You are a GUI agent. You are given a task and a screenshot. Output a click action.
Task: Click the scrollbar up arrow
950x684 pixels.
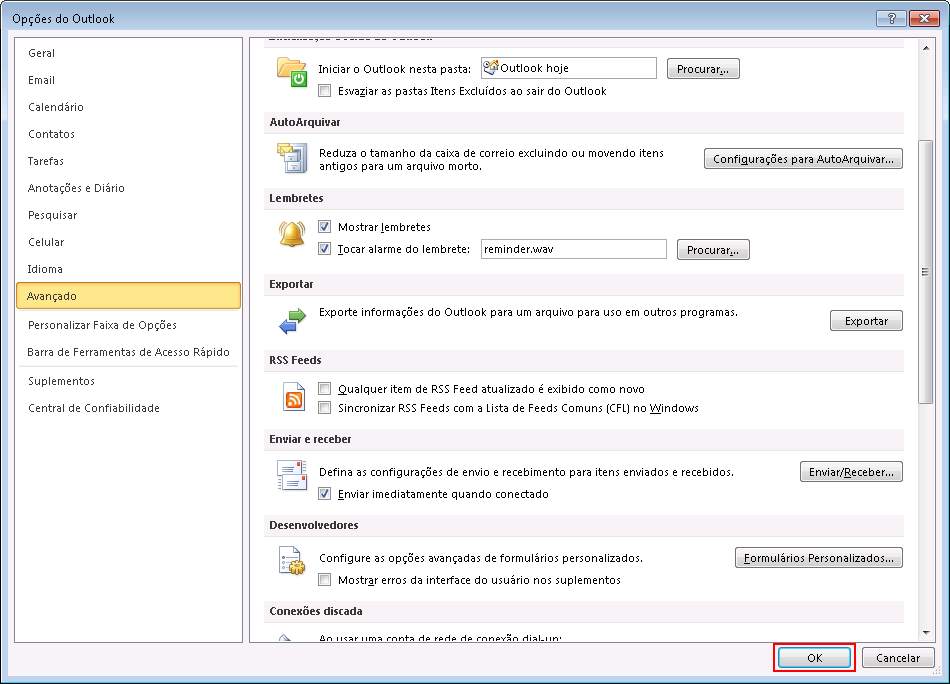tap(926, 48)
